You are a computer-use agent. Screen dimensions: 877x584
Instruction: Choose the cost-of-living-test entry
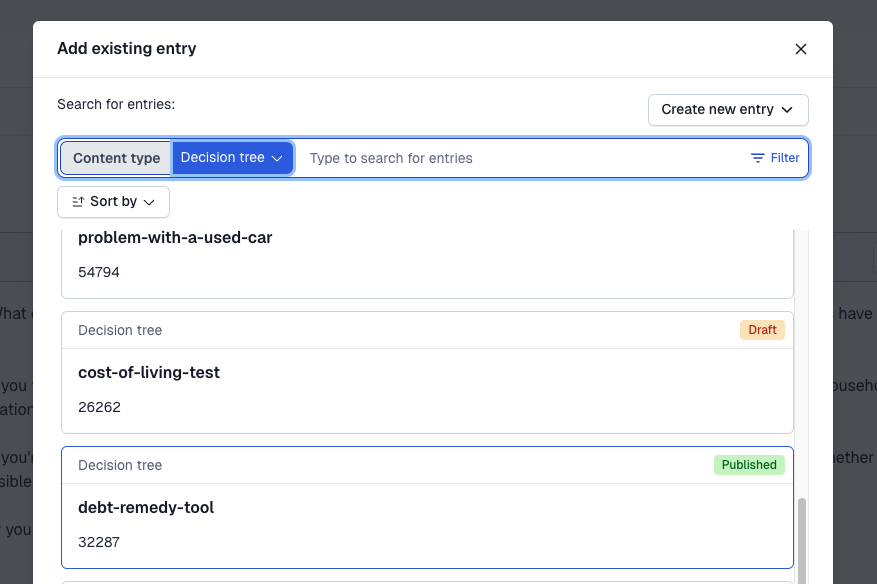pyautogui.click(x=149, y=372)
